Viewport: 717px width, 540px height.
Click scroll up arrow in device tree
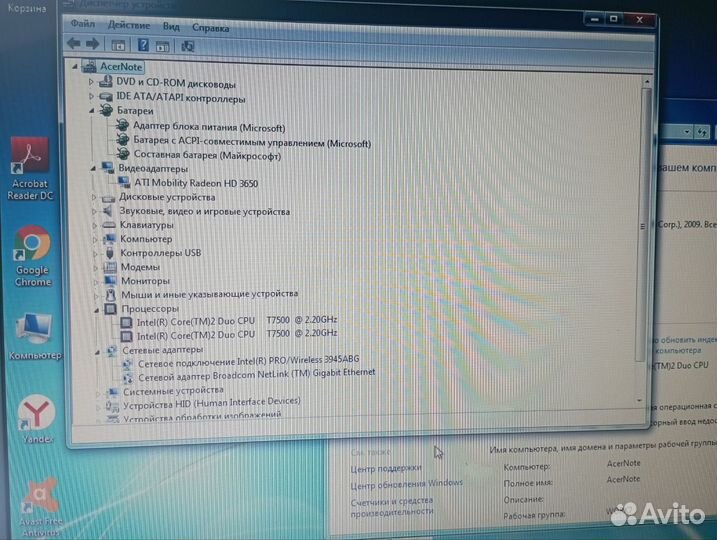(x=647, y=81)
